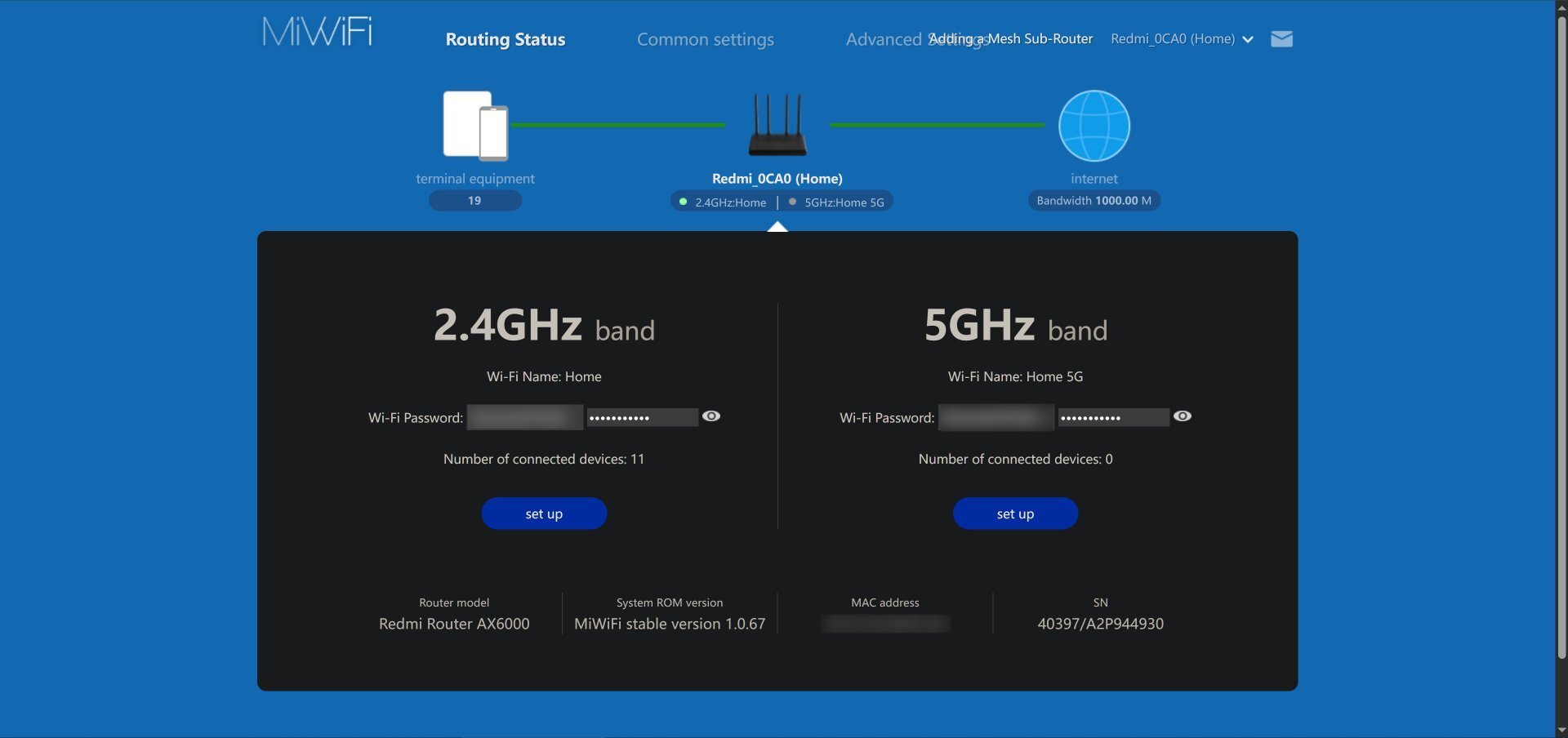This screenshot has height=738, width=1568.
Task: Click the internet globe icon
Action: [1094, 126]
